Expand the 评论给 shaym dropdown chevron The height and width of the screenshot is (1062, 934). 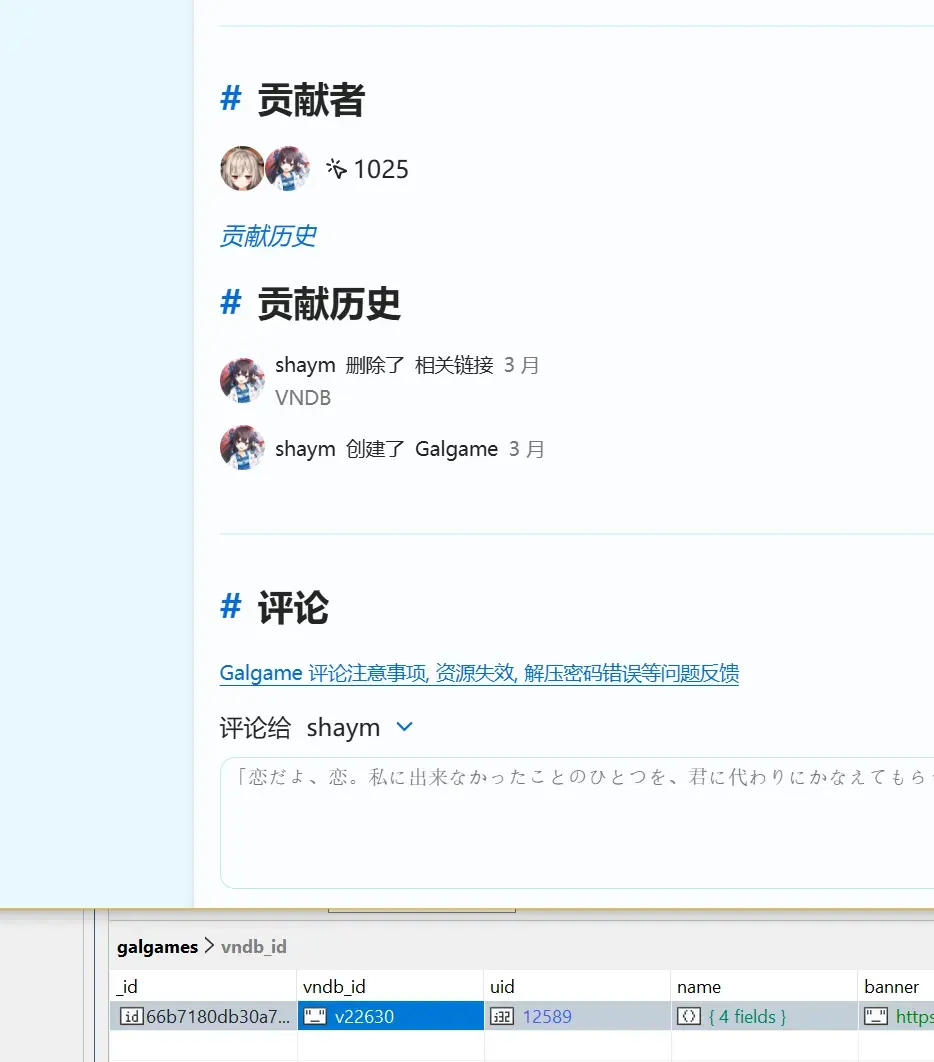click(x=404, y=727)
